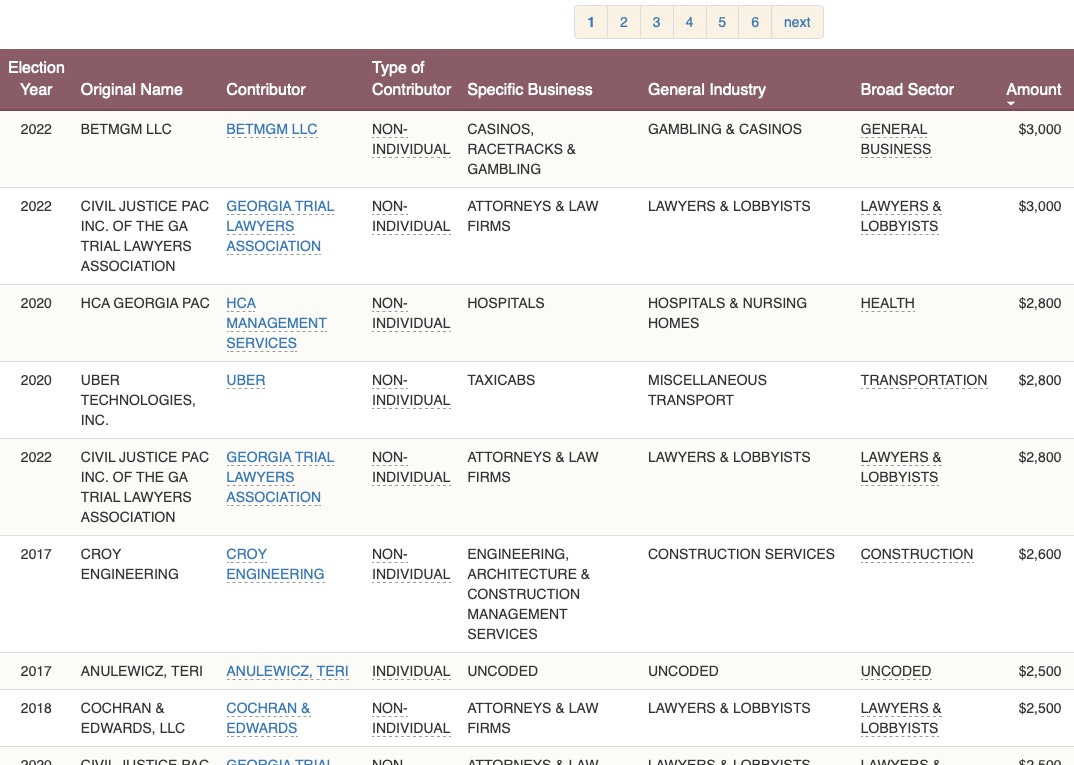Click NON-INDIVIDUAL type in Croy Engineering row
This screenshot has height=765, width=1074.
click(411, 564)
